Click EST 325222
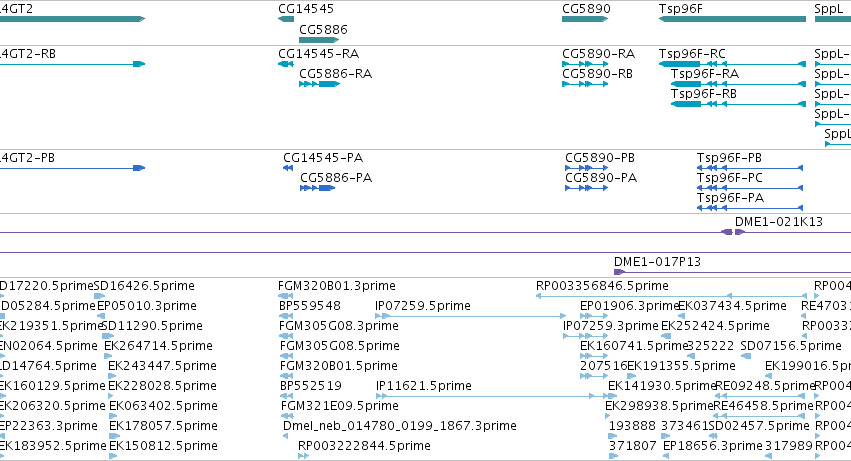This screenshot has width=851, height=461. tap(710, 346)
